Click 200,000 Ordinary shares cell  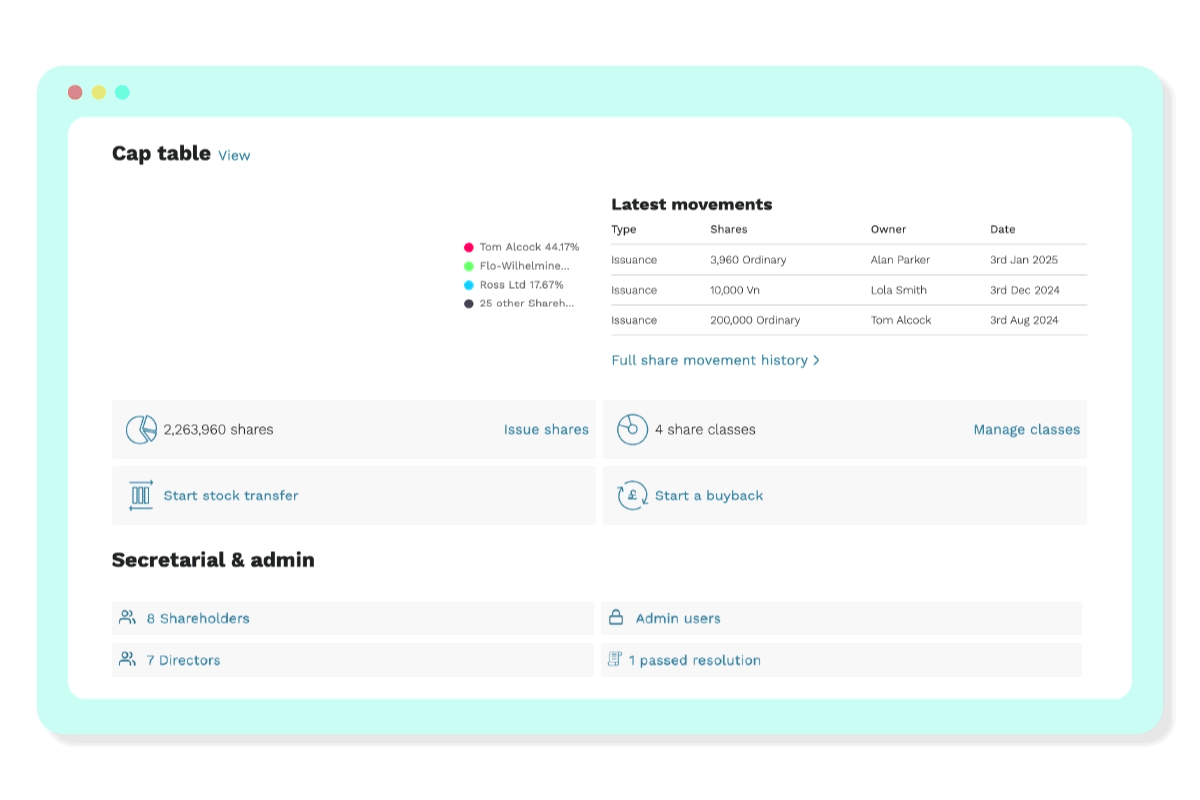point(755,320)
